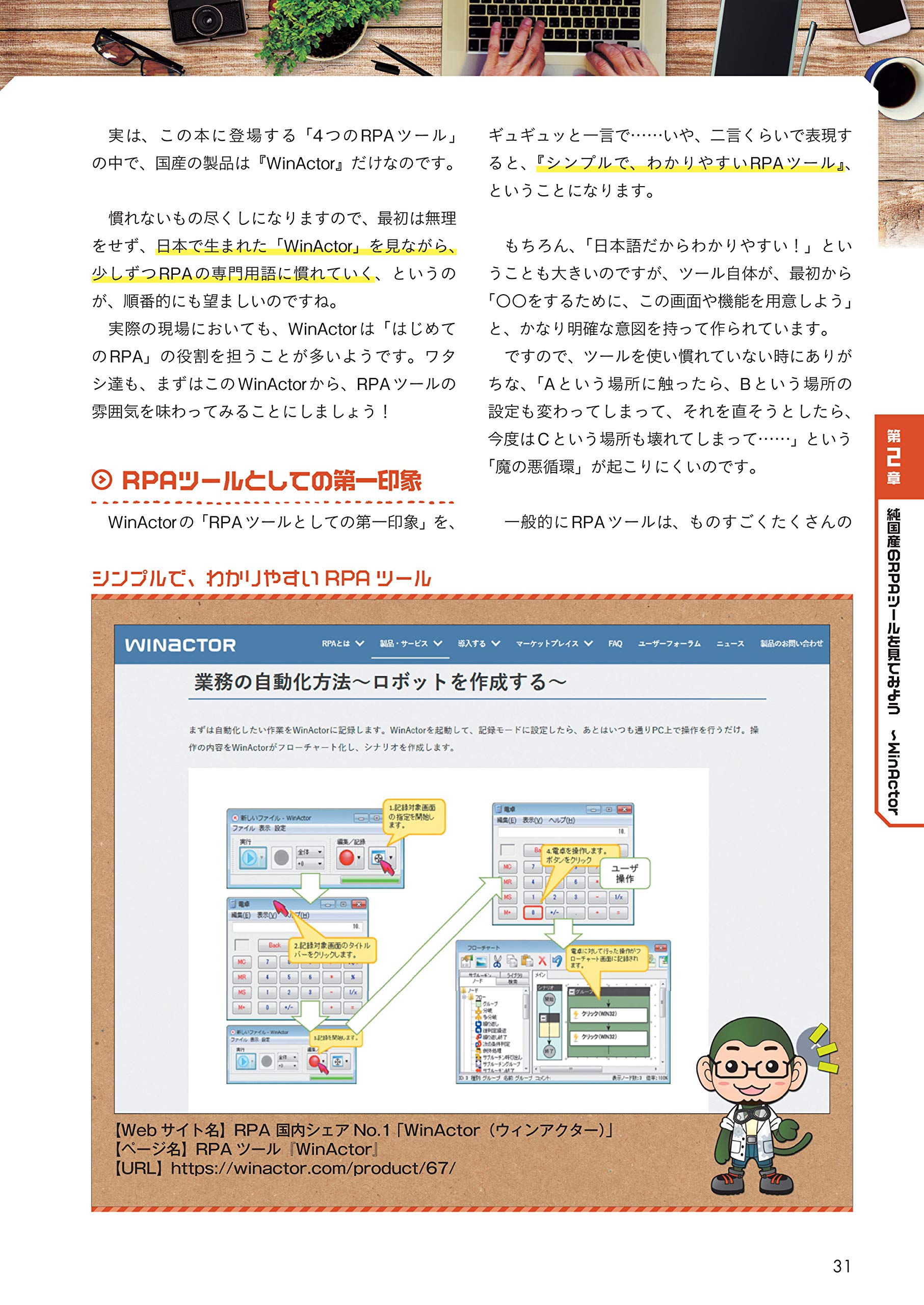Click the display field of right calculator

(563, 832)
